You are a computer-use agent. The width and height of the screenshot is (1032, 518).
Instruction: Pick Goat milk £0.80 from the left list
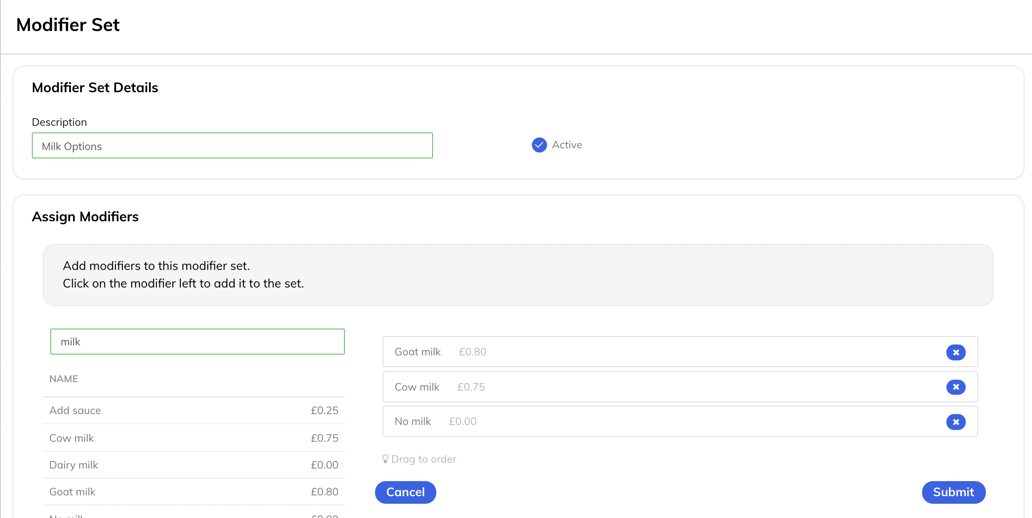193,492
